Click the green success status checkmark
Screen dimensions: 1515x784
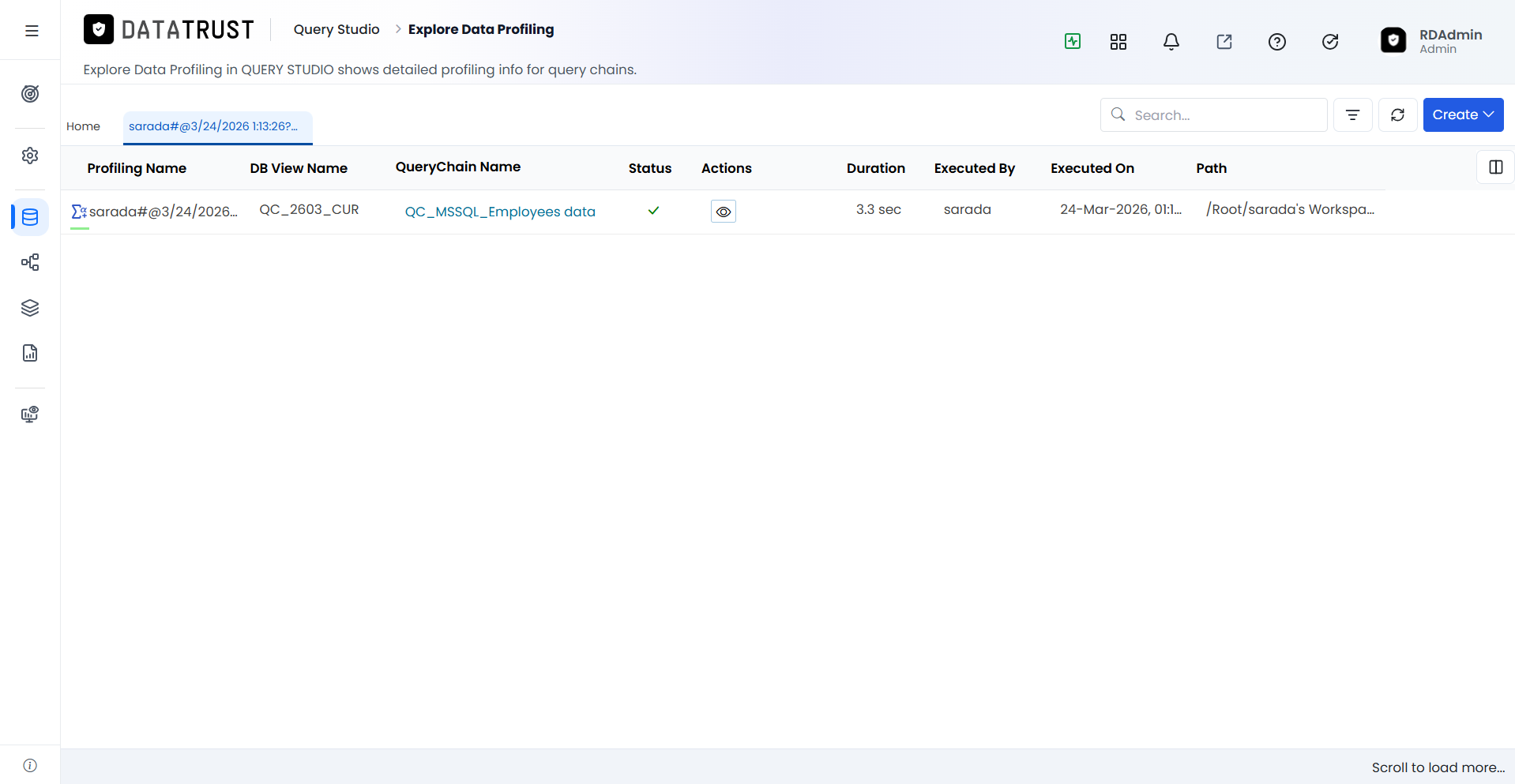point(653,211)
